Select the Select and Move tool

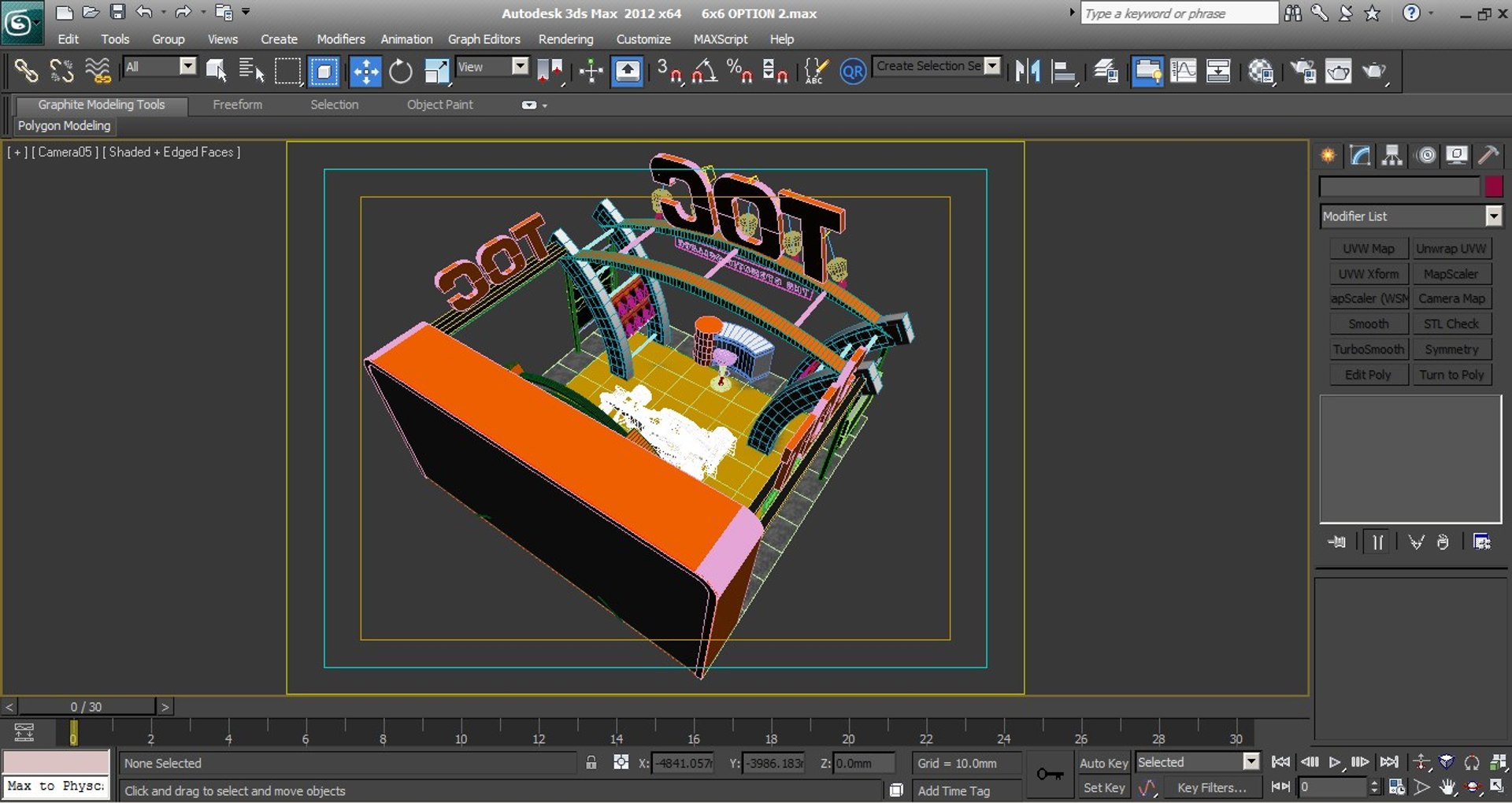(365, 72)
